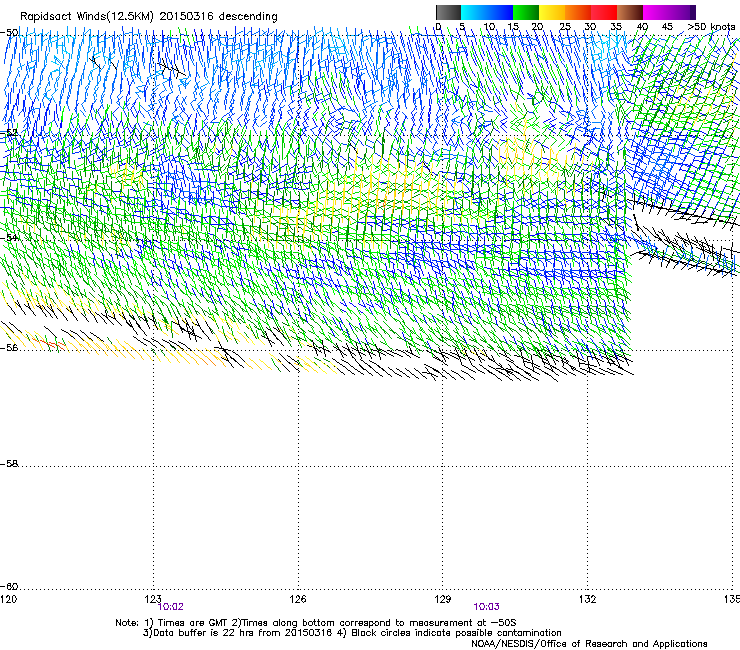Click the brown 35-40 knots color swatch
740x650 pixels.
pos(630,12)
